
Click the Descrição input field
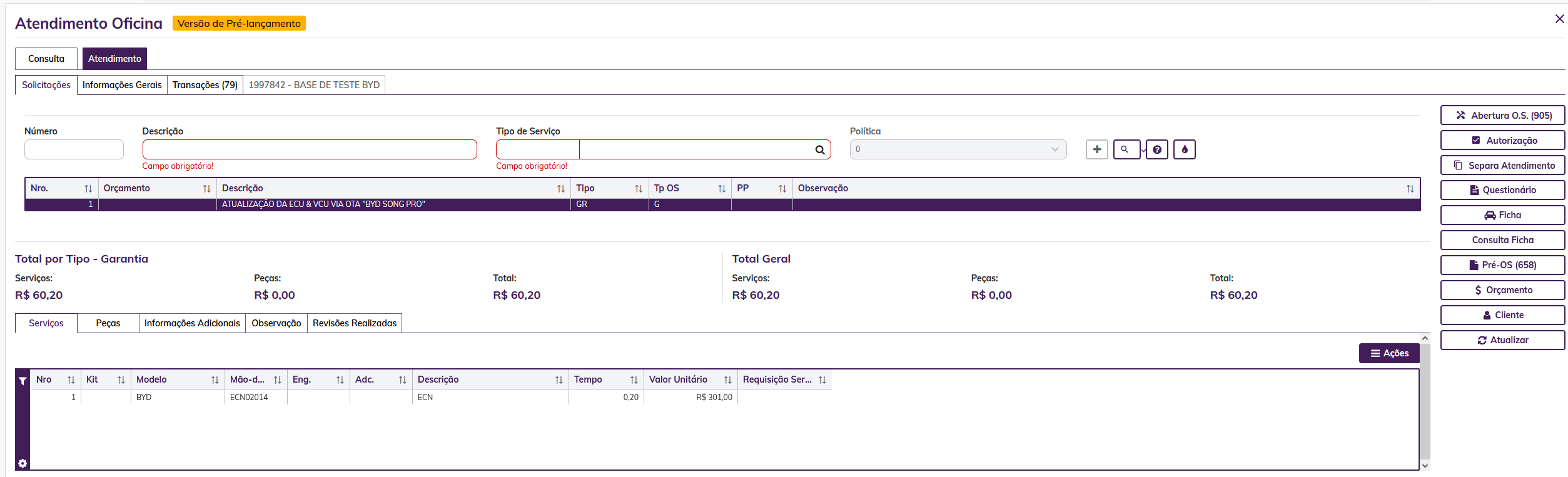point(310,149)
